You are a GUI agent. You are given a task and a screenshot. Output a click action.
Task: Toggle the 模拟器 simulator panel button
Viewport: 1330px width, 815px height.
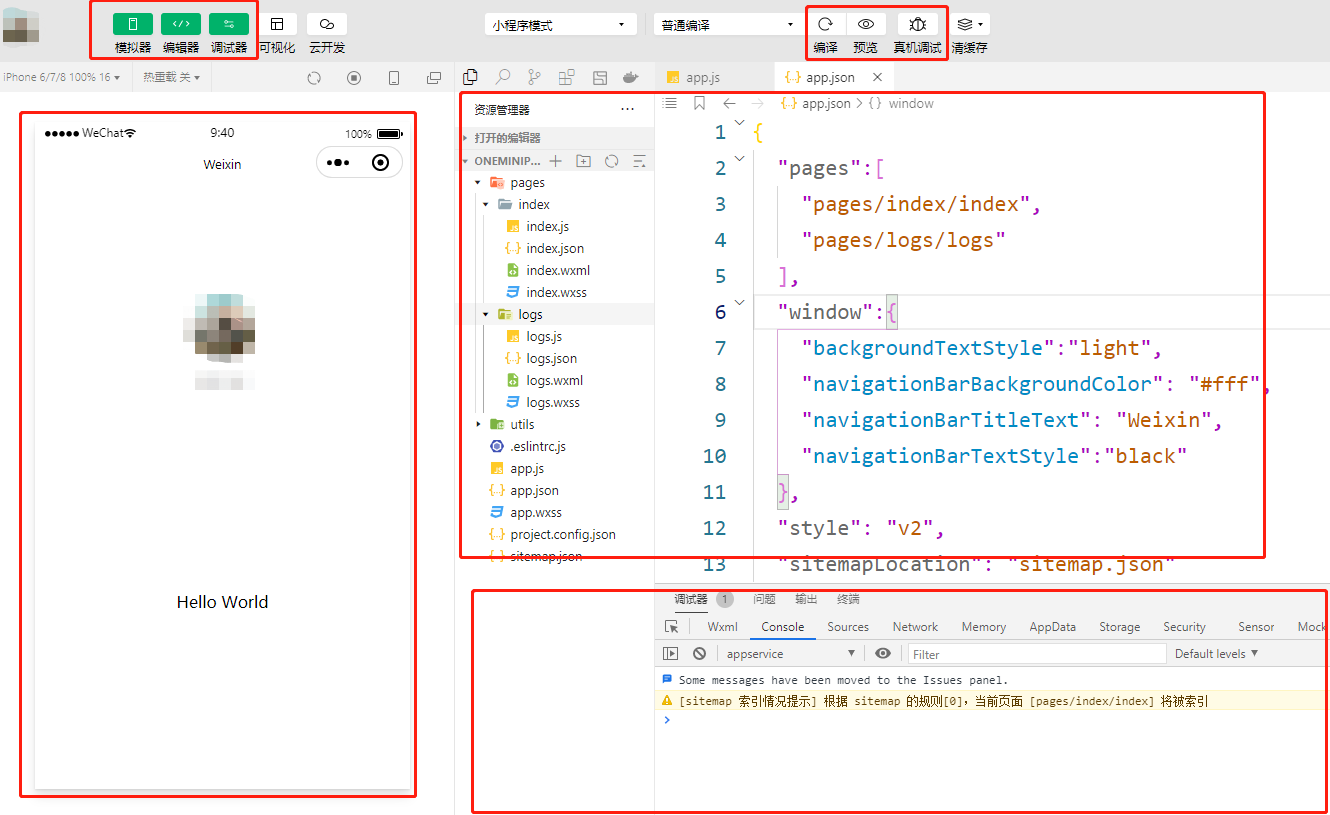[x=133, y=24]
